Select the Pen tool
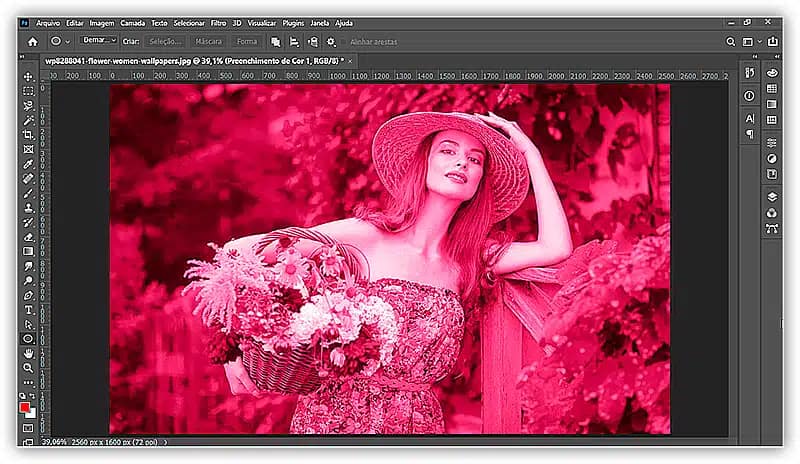This screenshot has height=464, width=800. click(28, 296)
